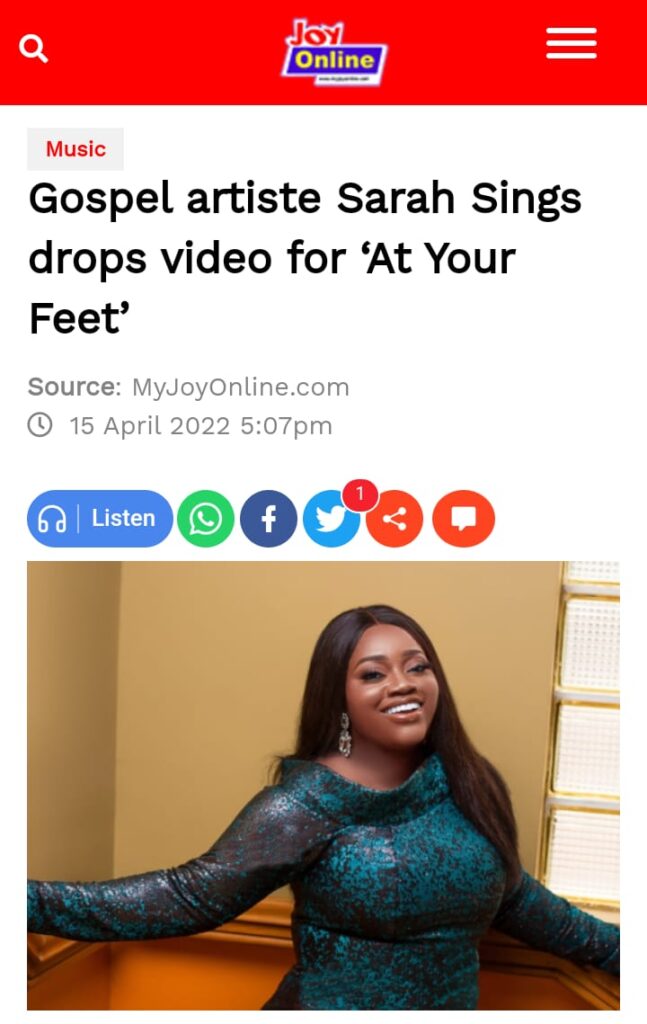Share article on Twitter icon
Screen dimensions: 647x1024
(331, 520)
